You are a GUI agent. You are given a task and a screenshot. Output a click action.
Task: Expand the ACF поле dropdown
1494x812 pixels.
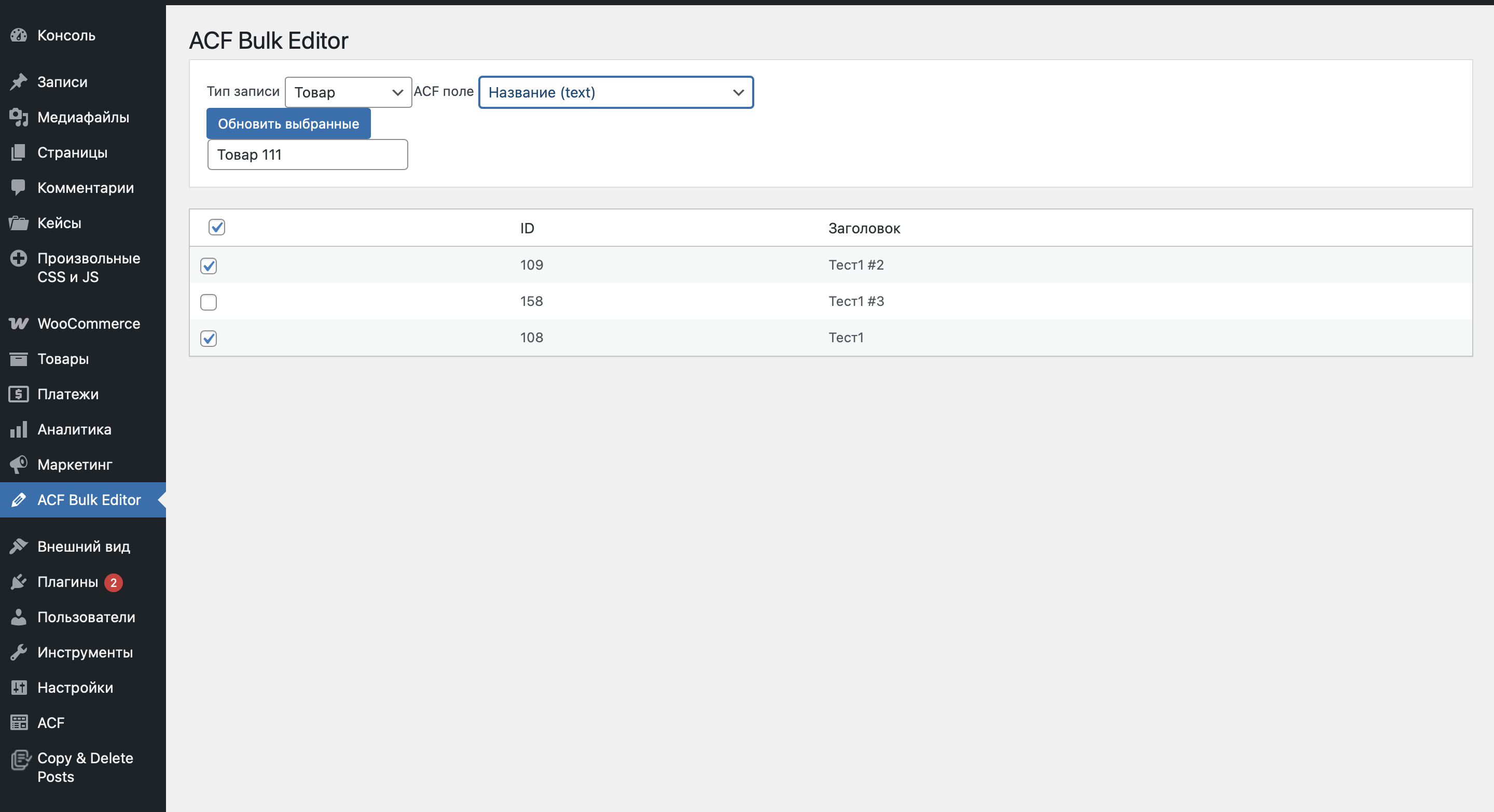616,92
